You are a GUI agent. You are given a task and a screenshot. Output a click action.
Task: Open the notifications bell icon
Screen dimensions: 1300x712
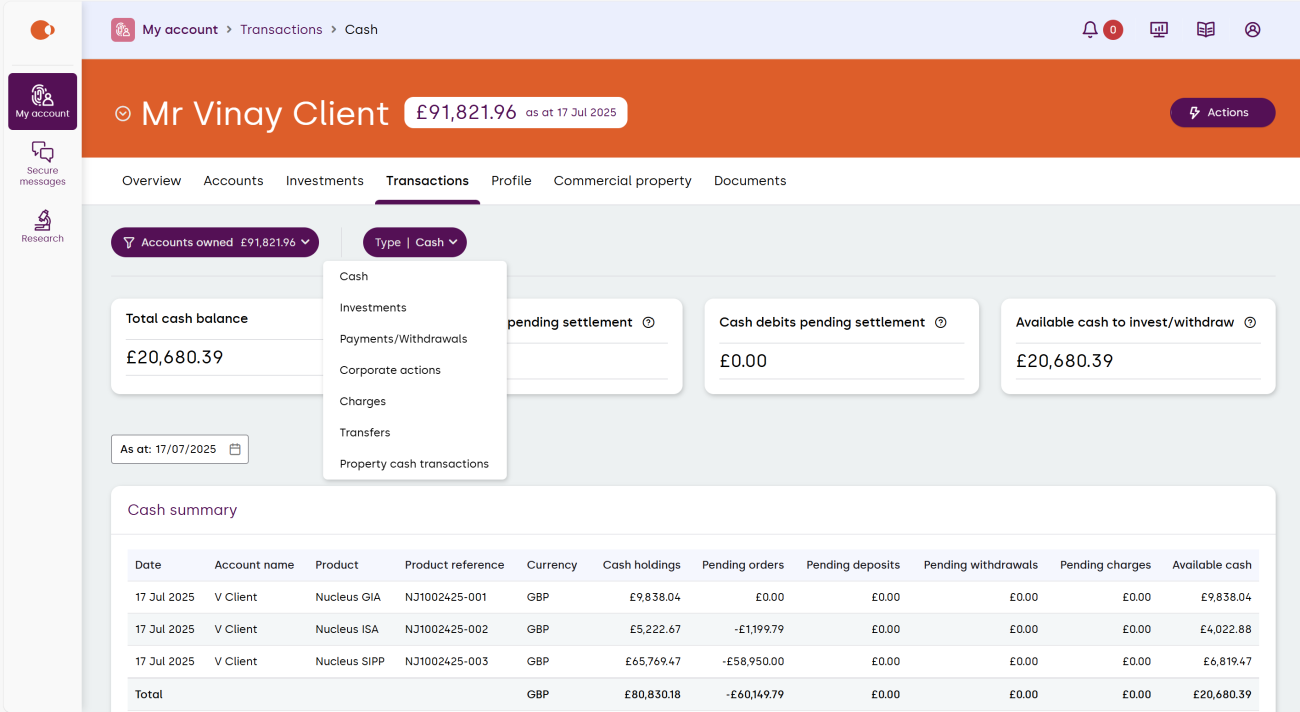pos(1090,30)
